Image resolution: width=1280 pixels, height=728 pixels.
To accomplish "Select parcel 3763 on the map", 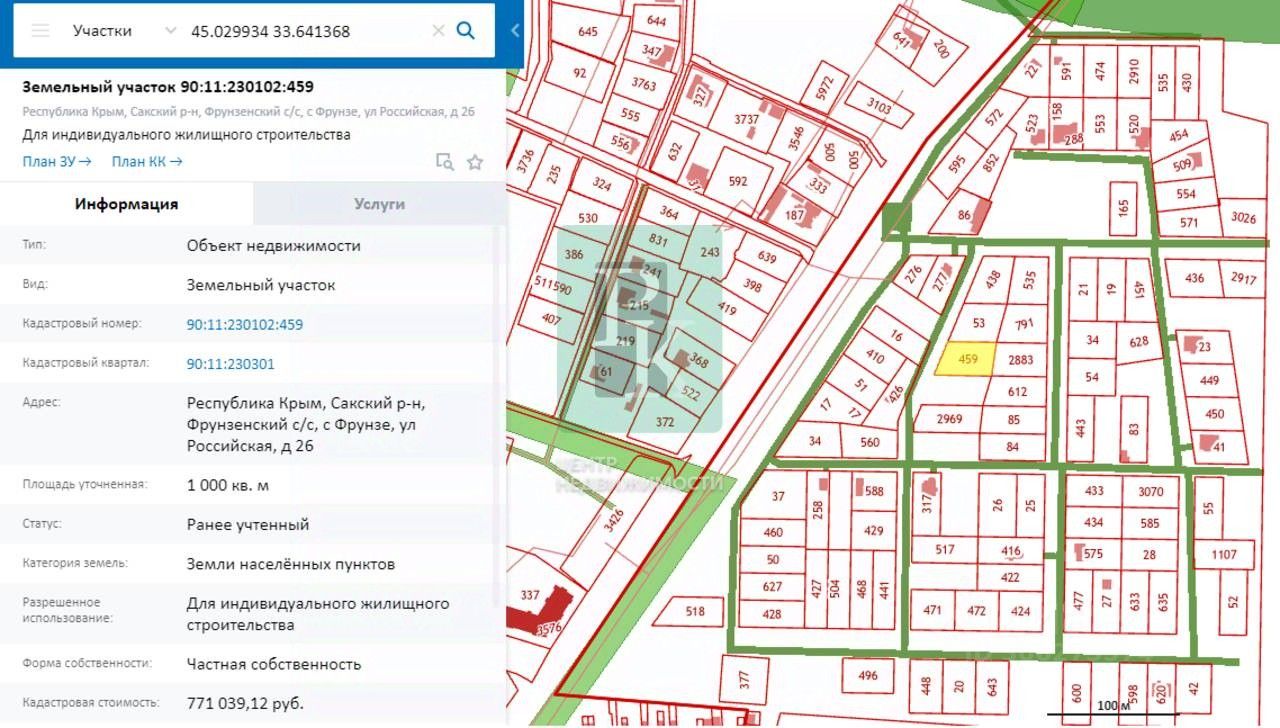I will tap(645, 85).
